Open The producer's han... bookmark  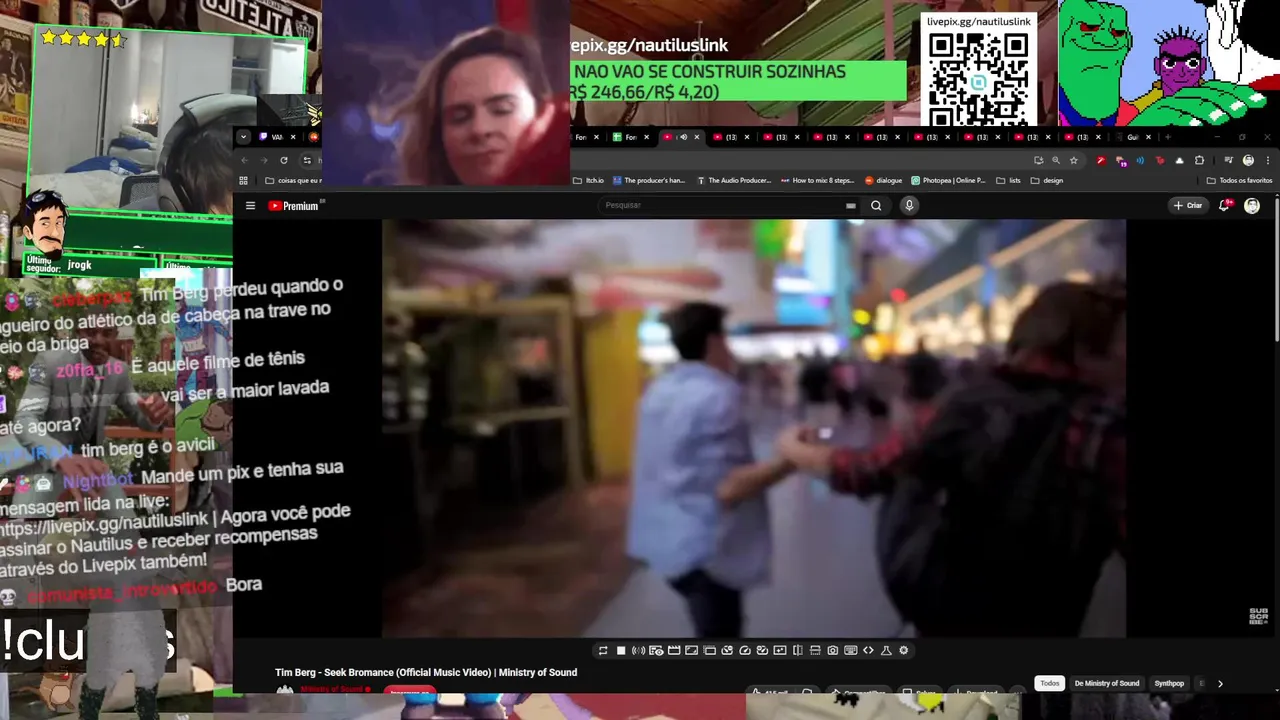point(649,181)
